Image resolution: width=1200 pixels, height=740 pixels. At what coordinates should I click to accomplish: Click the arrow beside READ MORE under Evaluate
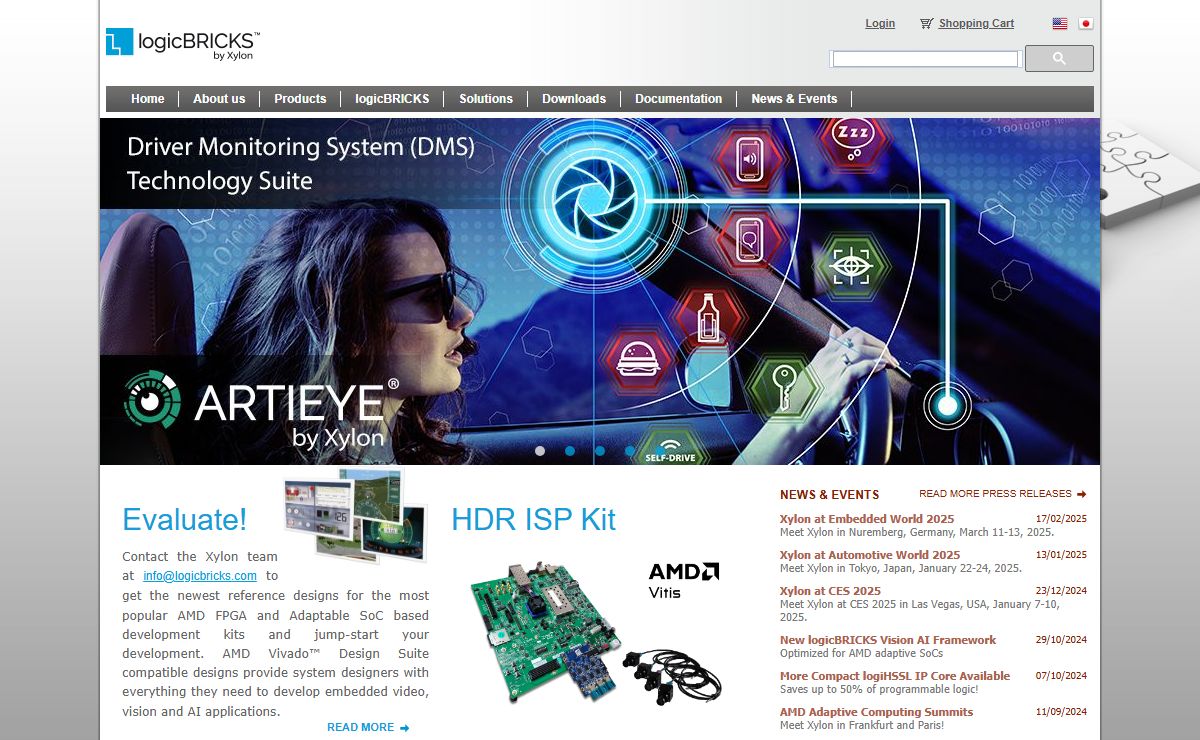pyautogui.click(x=405, y=728)
